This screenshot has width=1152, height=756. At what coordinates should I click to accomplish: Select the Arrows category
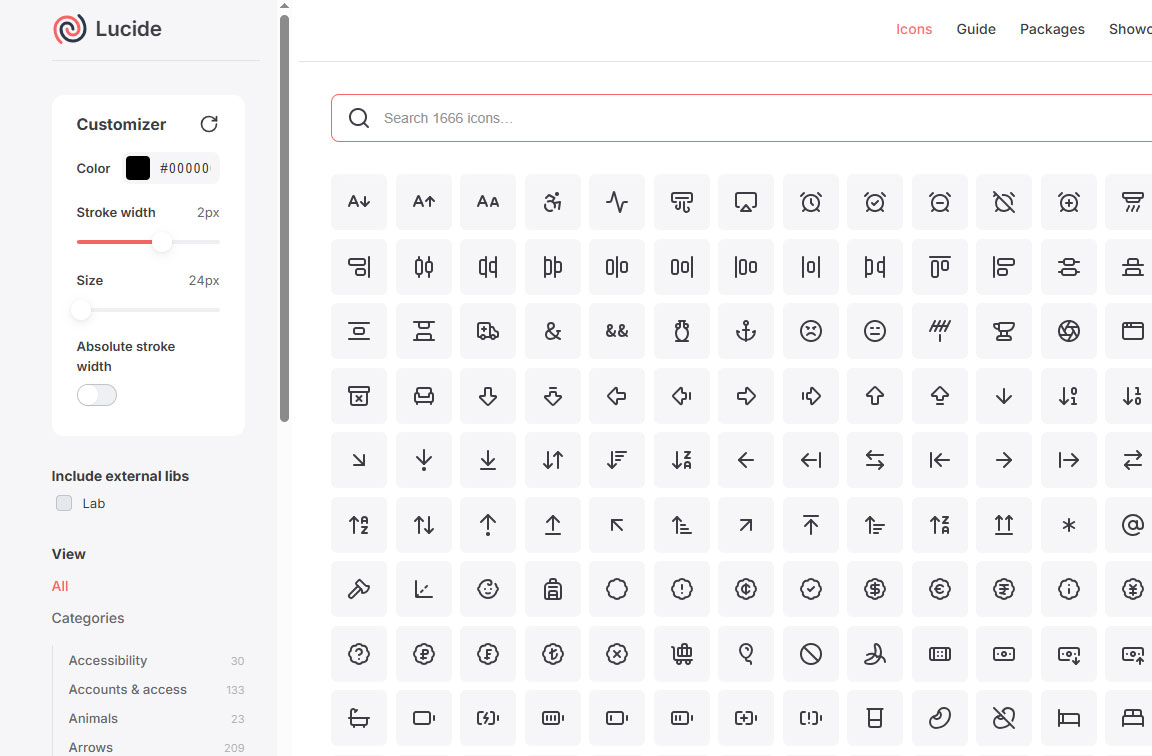coord(91,747)
